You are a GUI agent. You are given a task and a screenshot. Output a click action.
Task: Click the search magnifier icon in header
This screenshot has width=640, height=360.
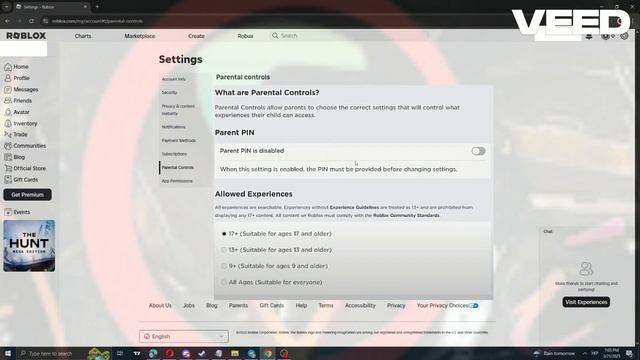(x=275, y=36)
